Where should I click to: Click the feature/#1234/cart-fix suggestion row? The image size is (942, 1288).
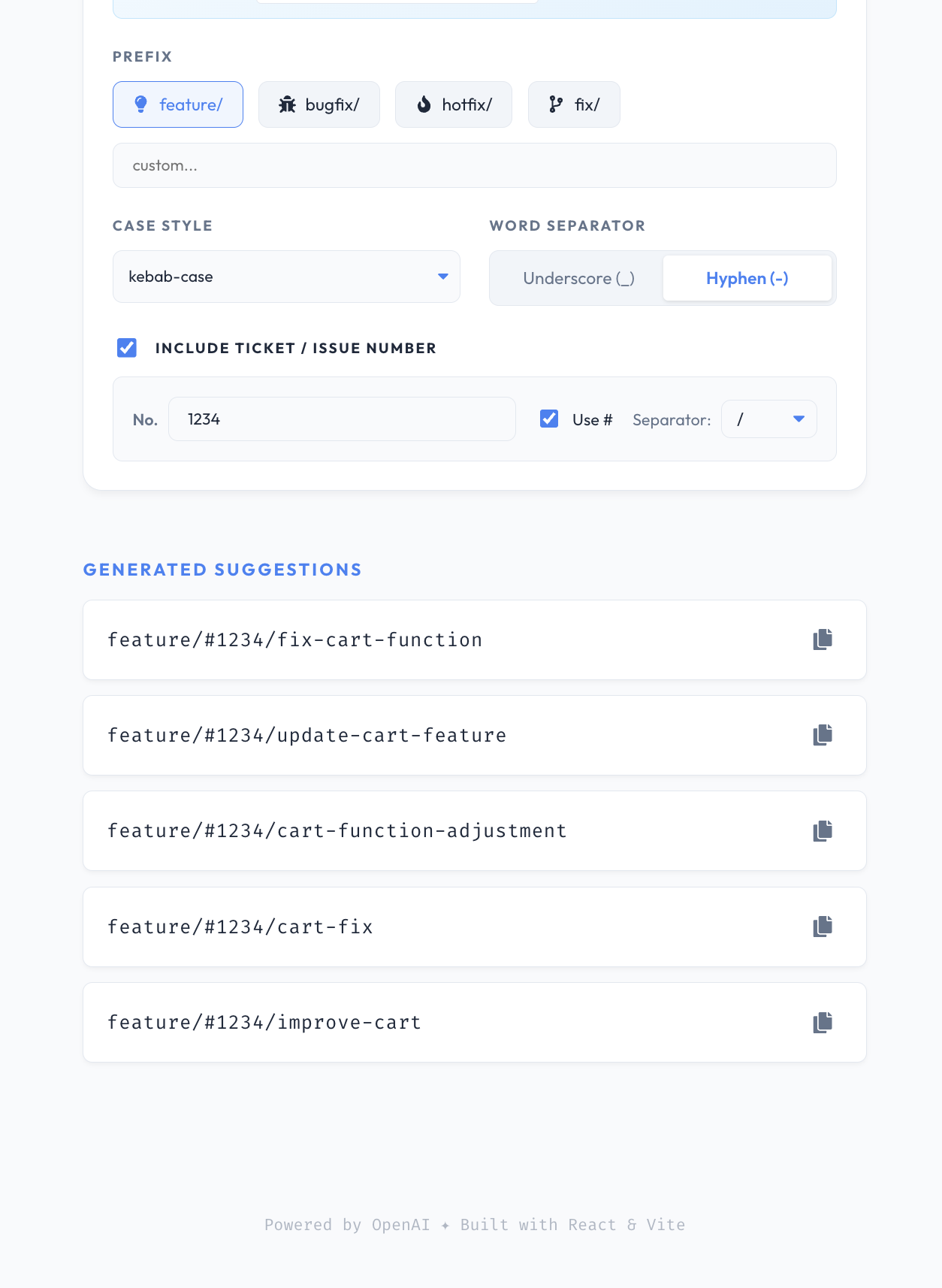coord(451,927)
